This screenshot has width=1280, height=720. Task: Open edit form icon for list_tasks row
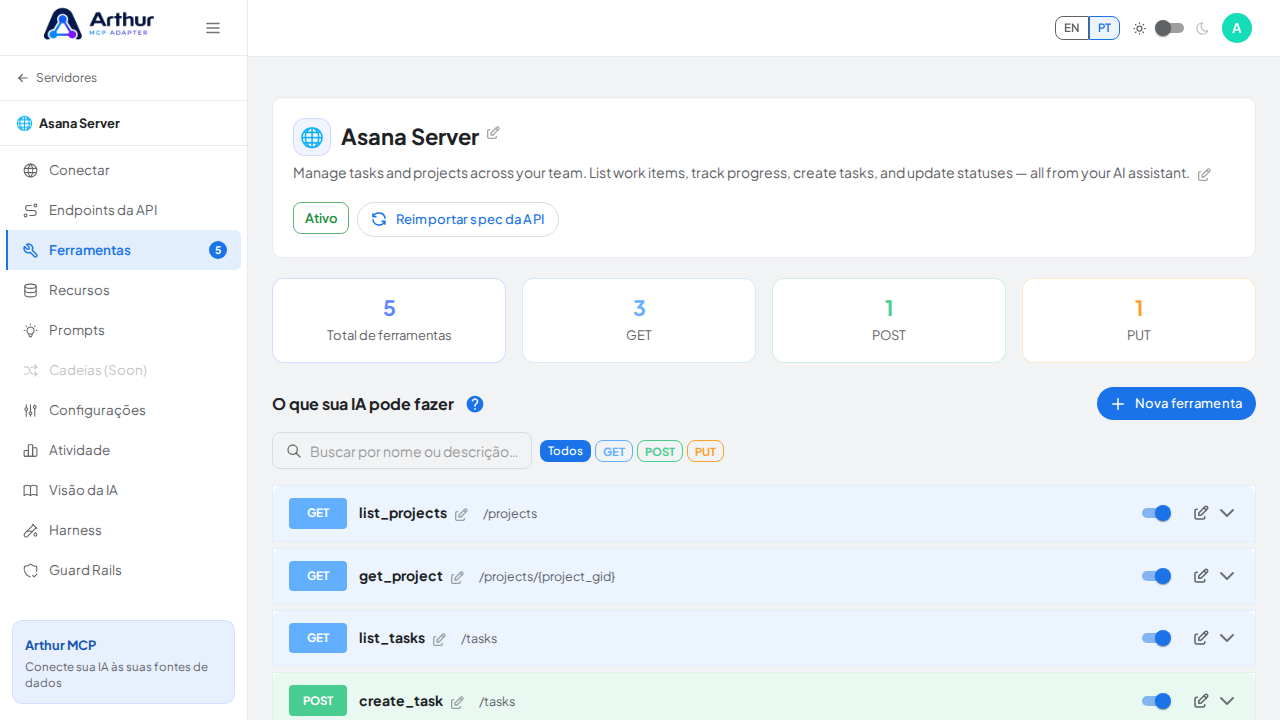point(1201,638)
